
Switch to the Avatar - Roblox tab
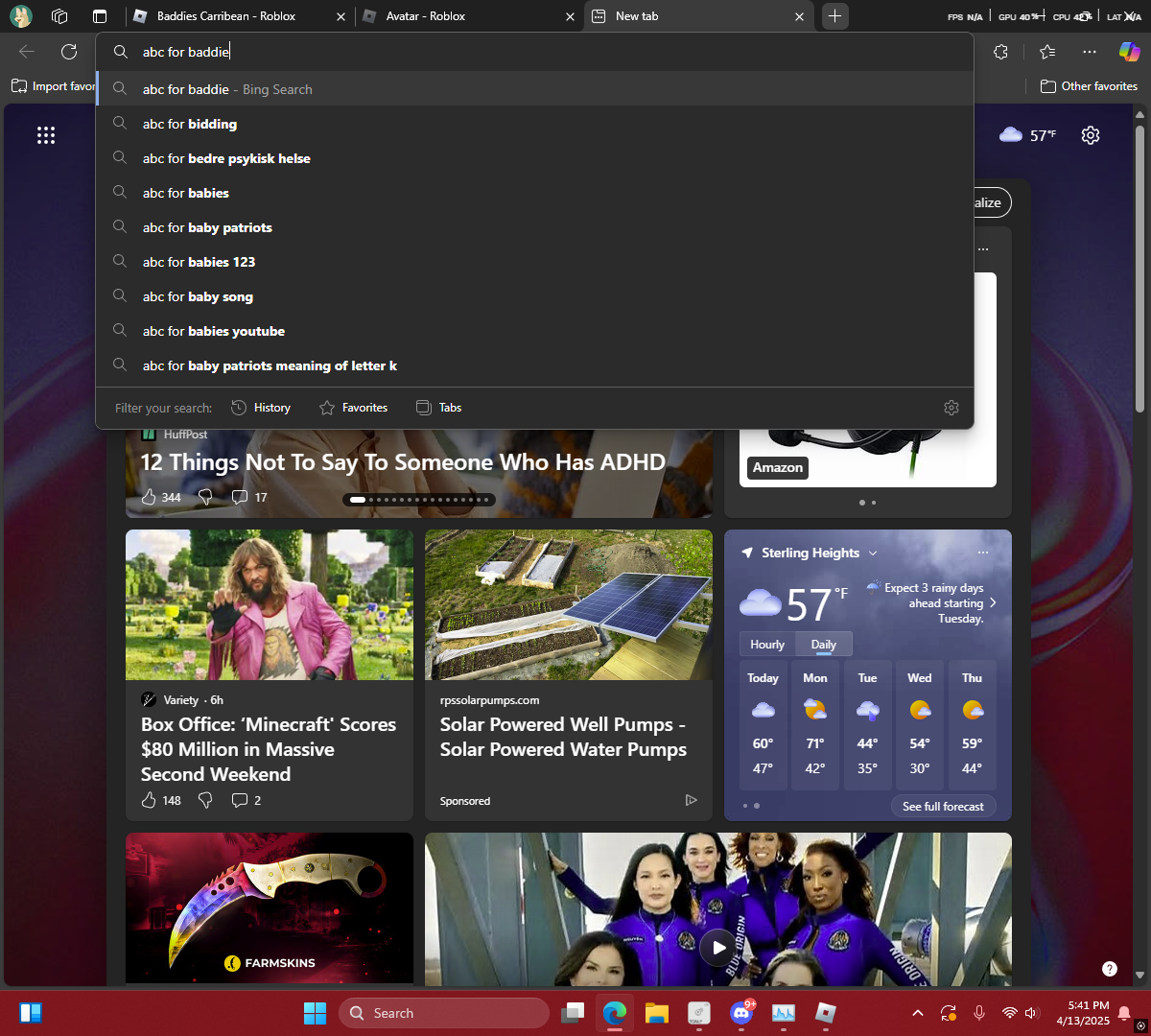(x=427, y=16)
